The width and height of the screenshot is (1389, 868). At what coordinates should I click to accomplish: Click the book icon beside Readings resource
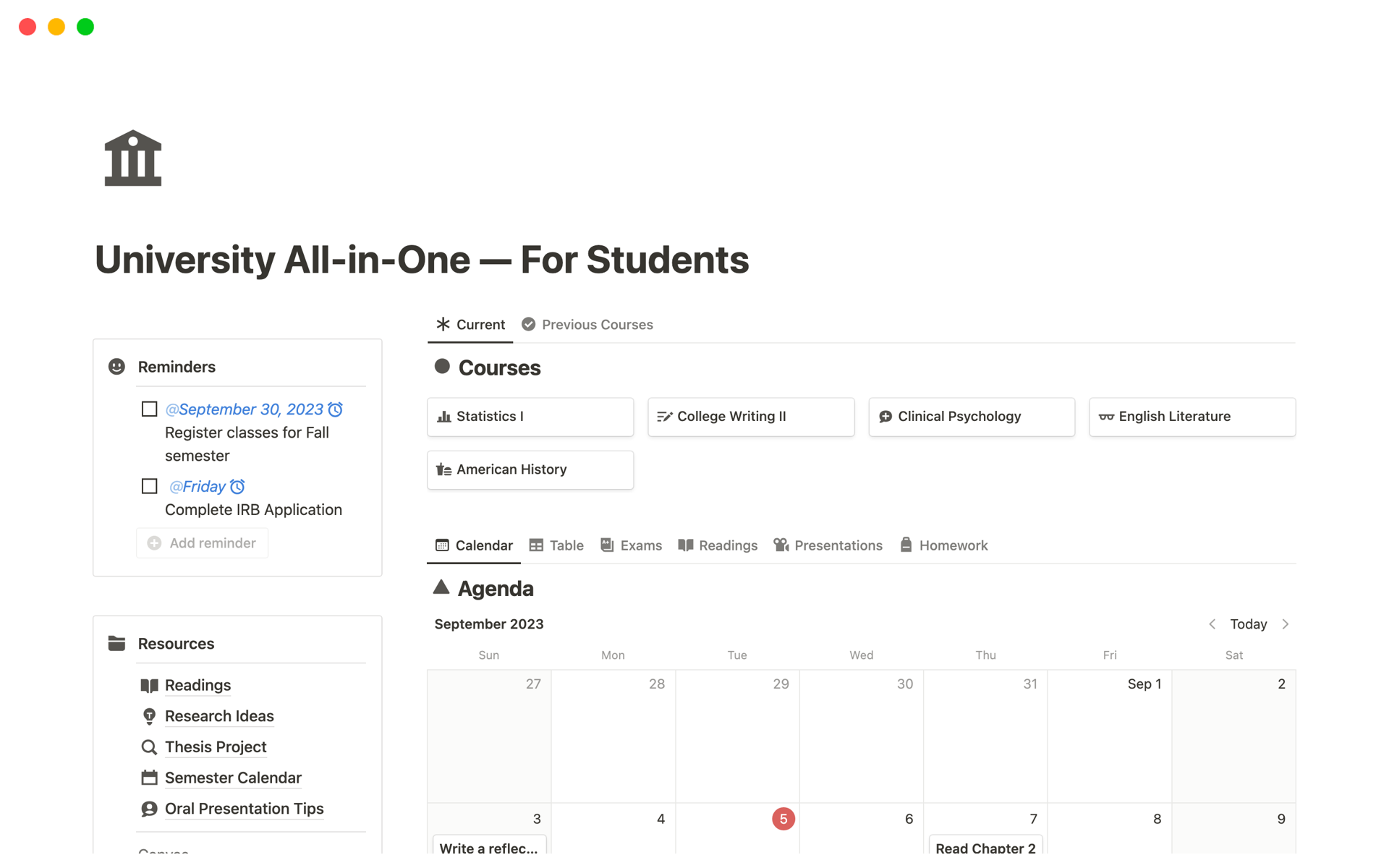coord(149,685)
